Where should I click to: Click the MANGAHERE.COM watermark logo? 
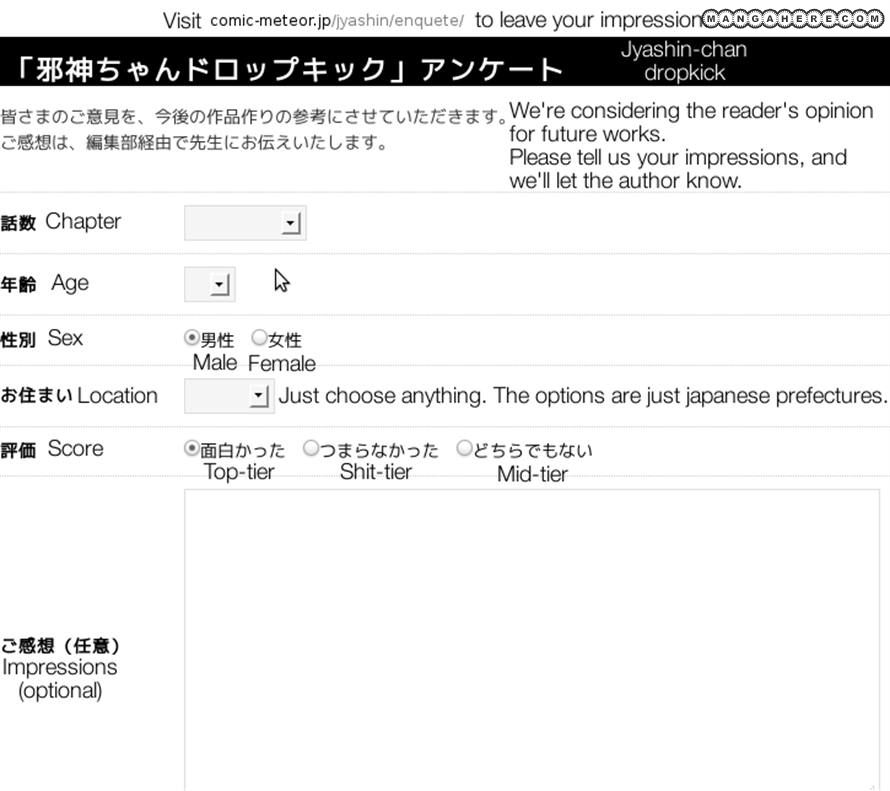[793, 18]
